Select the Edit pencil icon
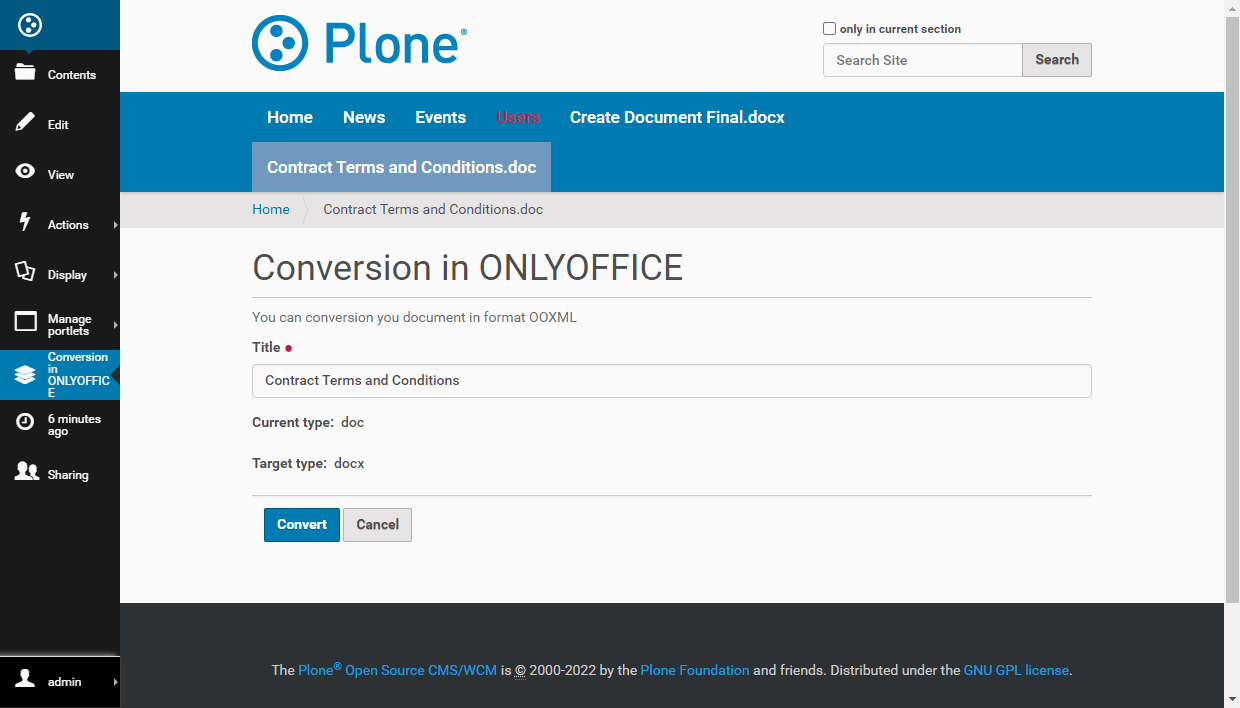 (x=26, y=123)
